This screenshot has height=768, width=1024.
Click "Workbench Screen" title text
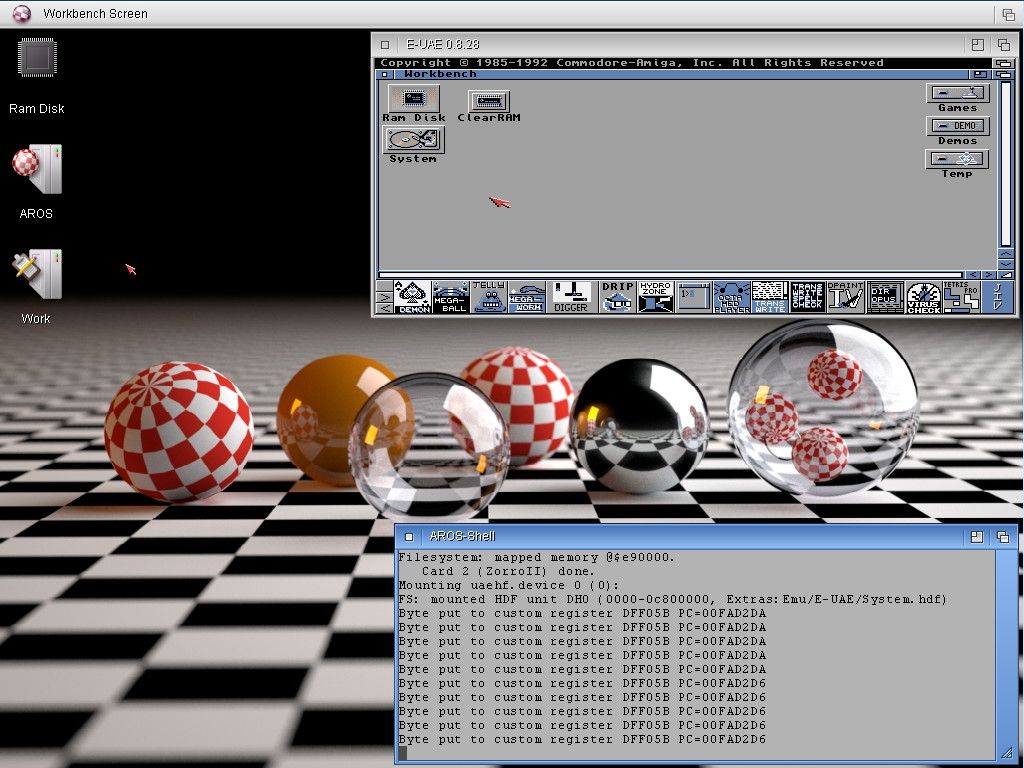point(95,14)
